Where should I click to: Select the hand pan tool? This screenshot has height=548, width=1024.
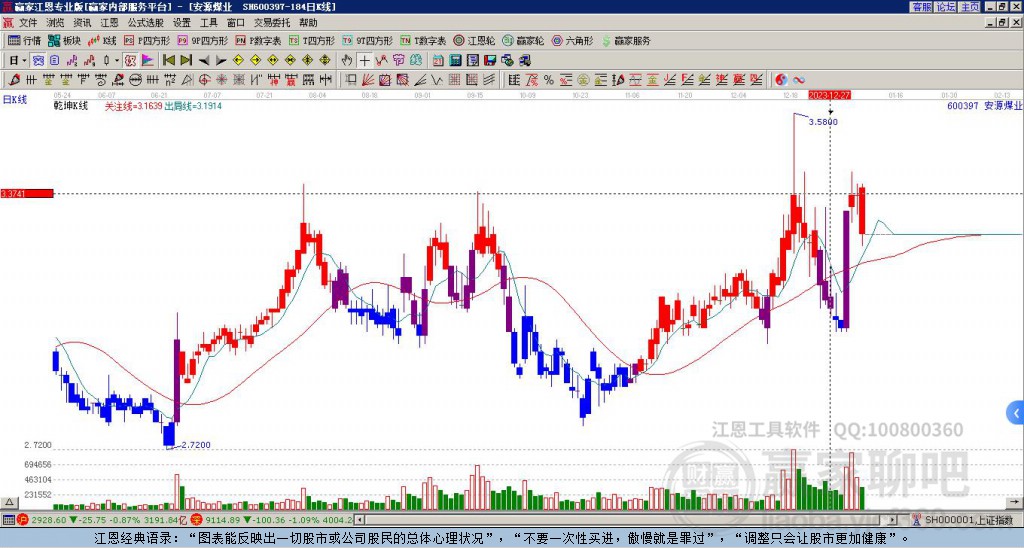[x=347, y=60]
